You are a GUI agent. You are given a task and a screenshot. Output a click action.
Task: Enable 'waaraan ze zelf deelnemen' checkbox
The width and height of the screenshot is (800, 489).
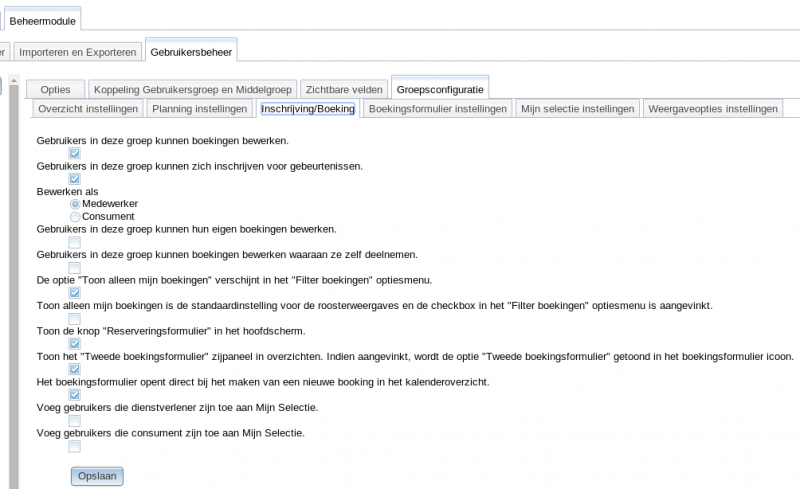pos(74,267)
